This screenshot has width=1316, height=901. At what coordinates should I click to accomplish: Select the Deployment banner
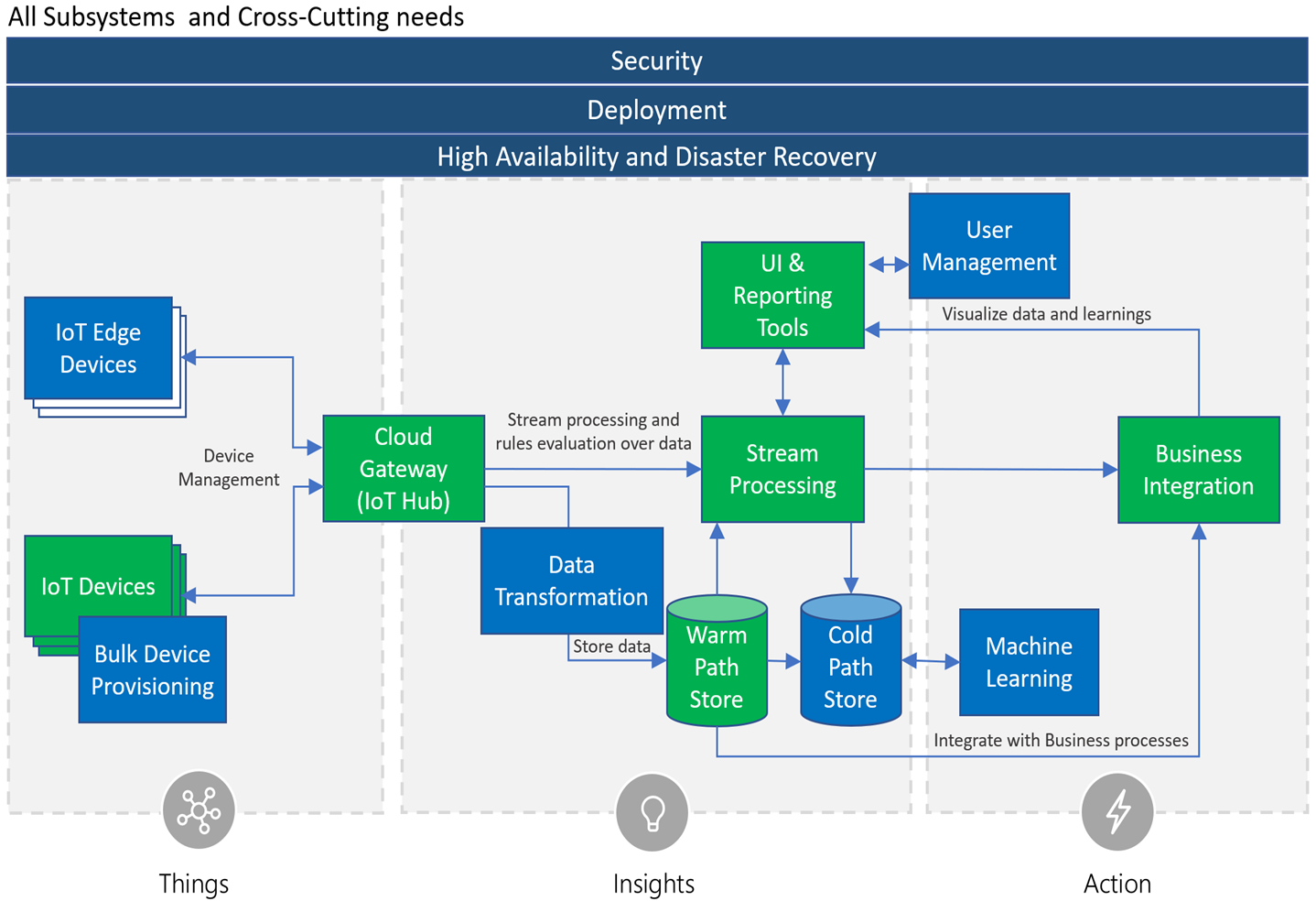coord(657,110)
